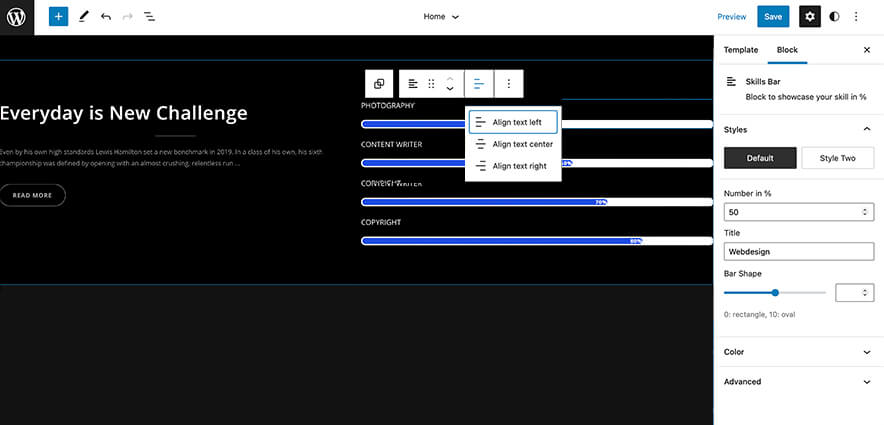Open the editor options menu
Screen dimensions: 884x425
(x=856, y=17)
